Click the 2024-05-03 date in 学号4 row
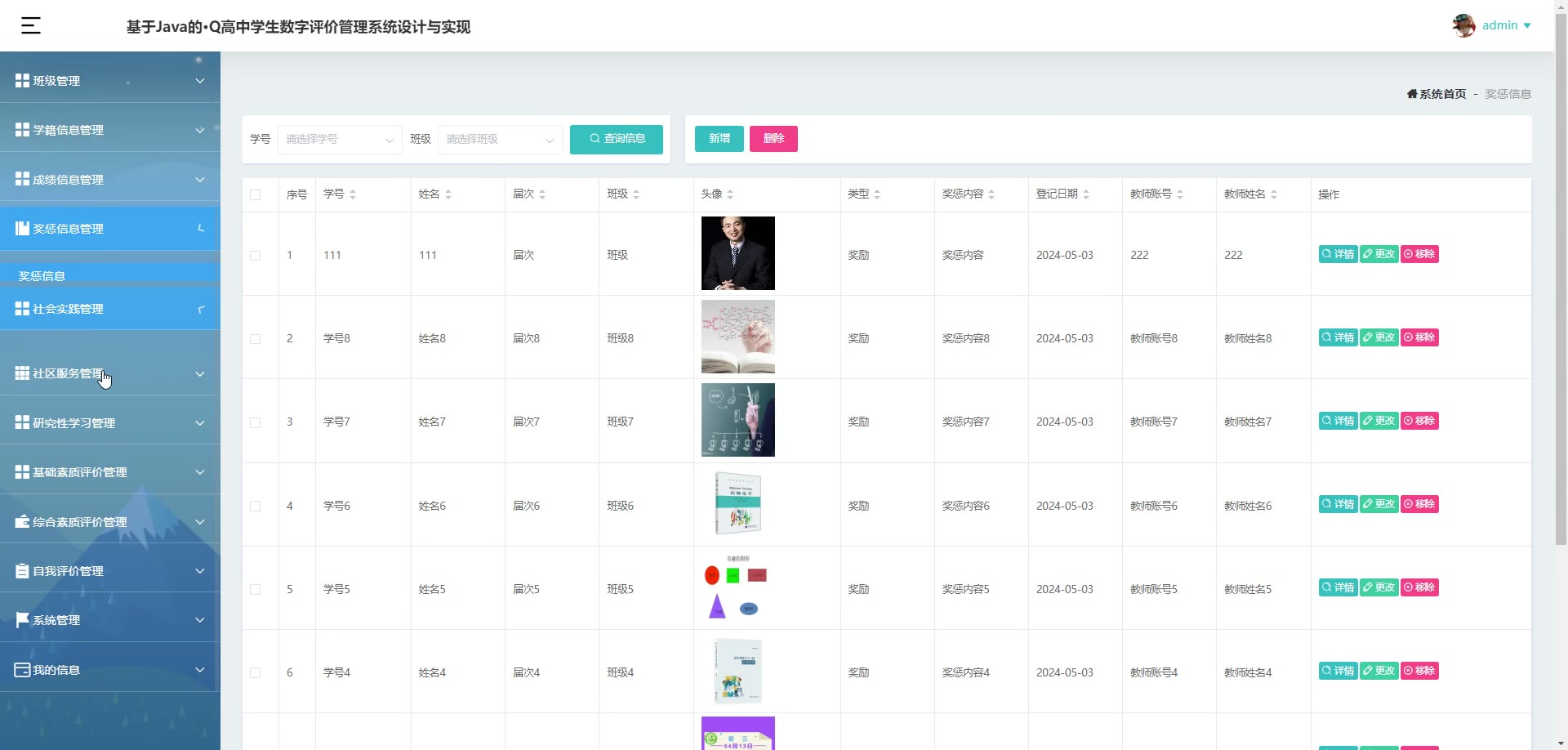Screen dimensions: 1568x750 click(1065, 673)
